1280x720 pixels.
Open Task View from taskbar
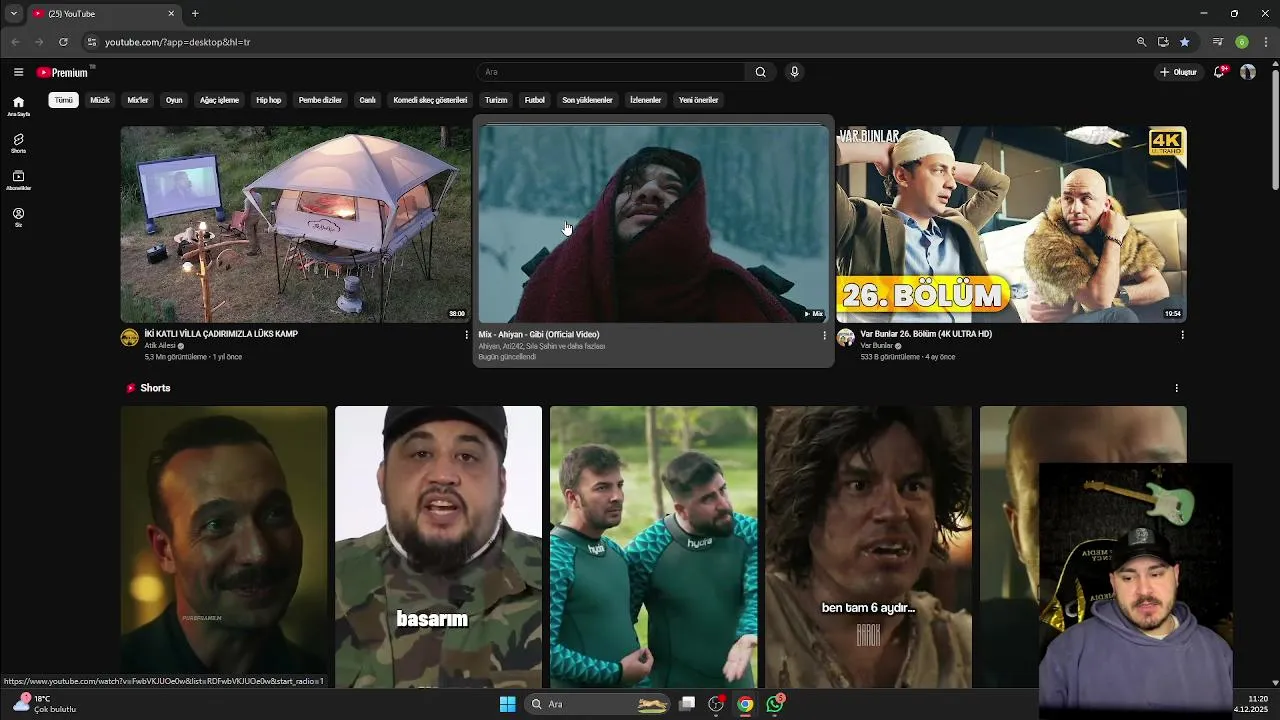pyautogui.click(x=687, y=704)
